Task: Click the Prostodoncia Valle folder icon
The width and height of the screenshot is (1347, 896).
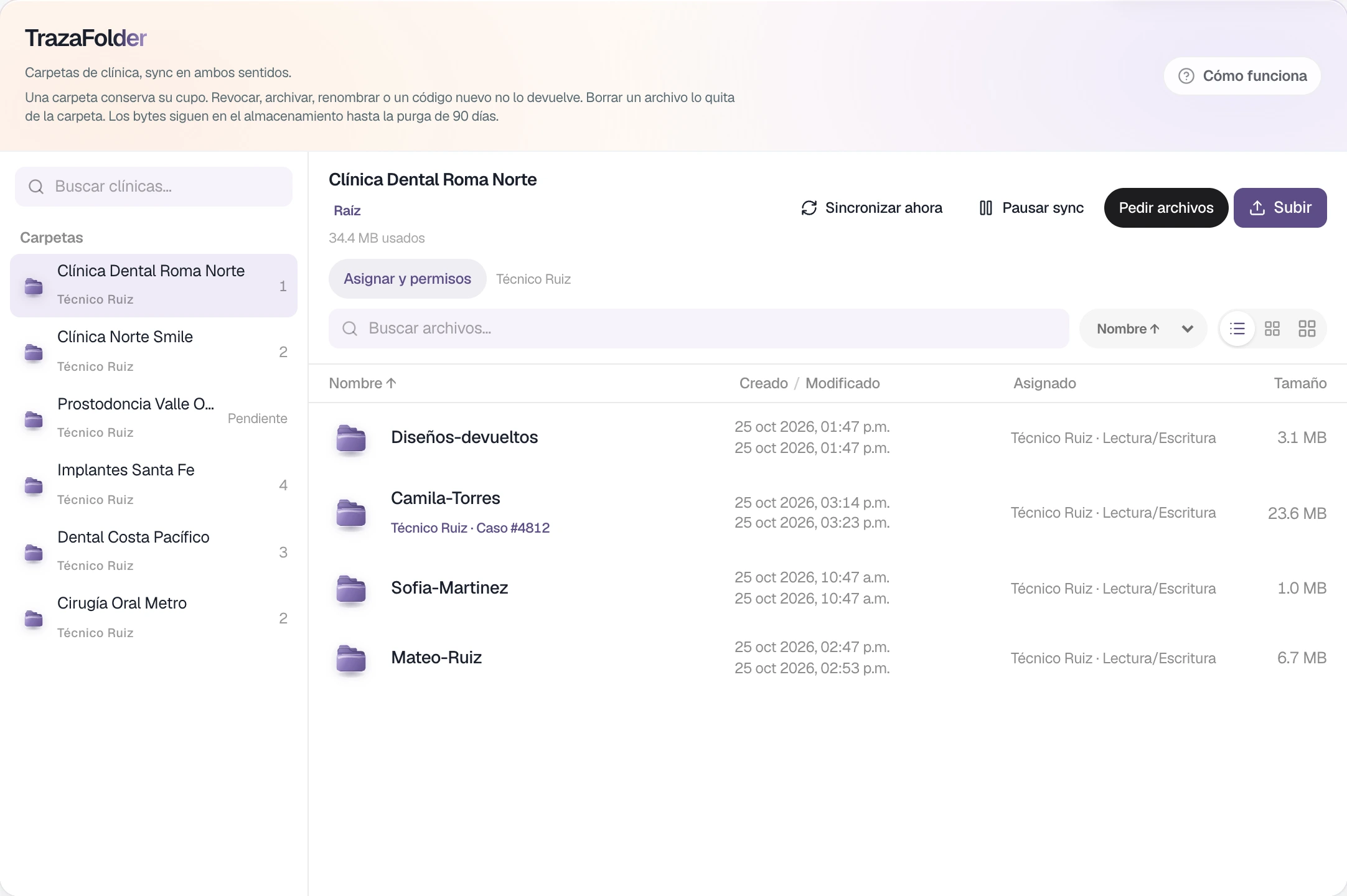Action: (x=34, y=420)
